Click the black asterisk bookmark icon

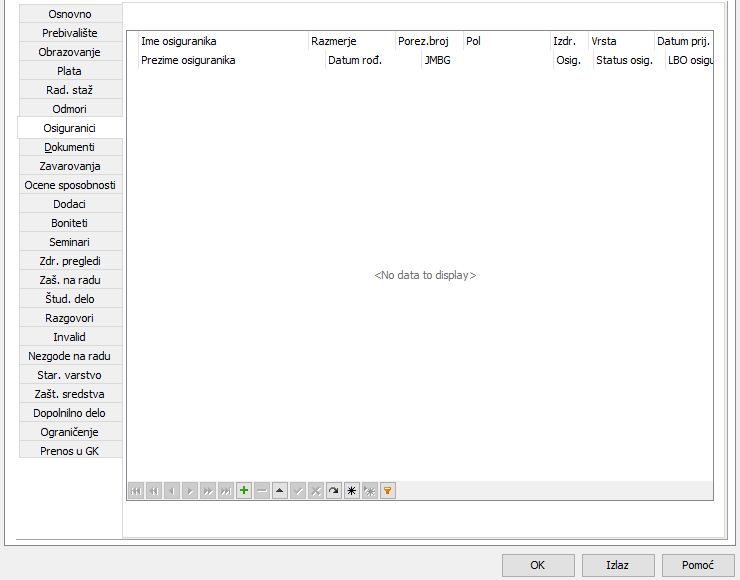click(x=352, y=491)
